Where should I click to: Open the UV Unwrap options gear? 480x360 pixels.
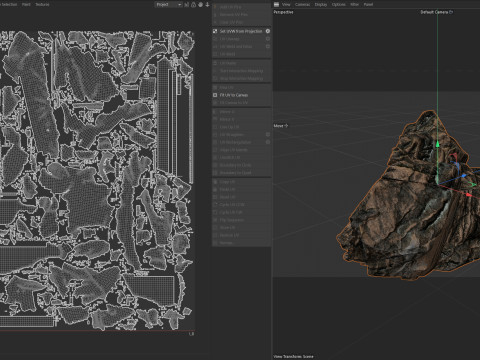coord(268,39)
